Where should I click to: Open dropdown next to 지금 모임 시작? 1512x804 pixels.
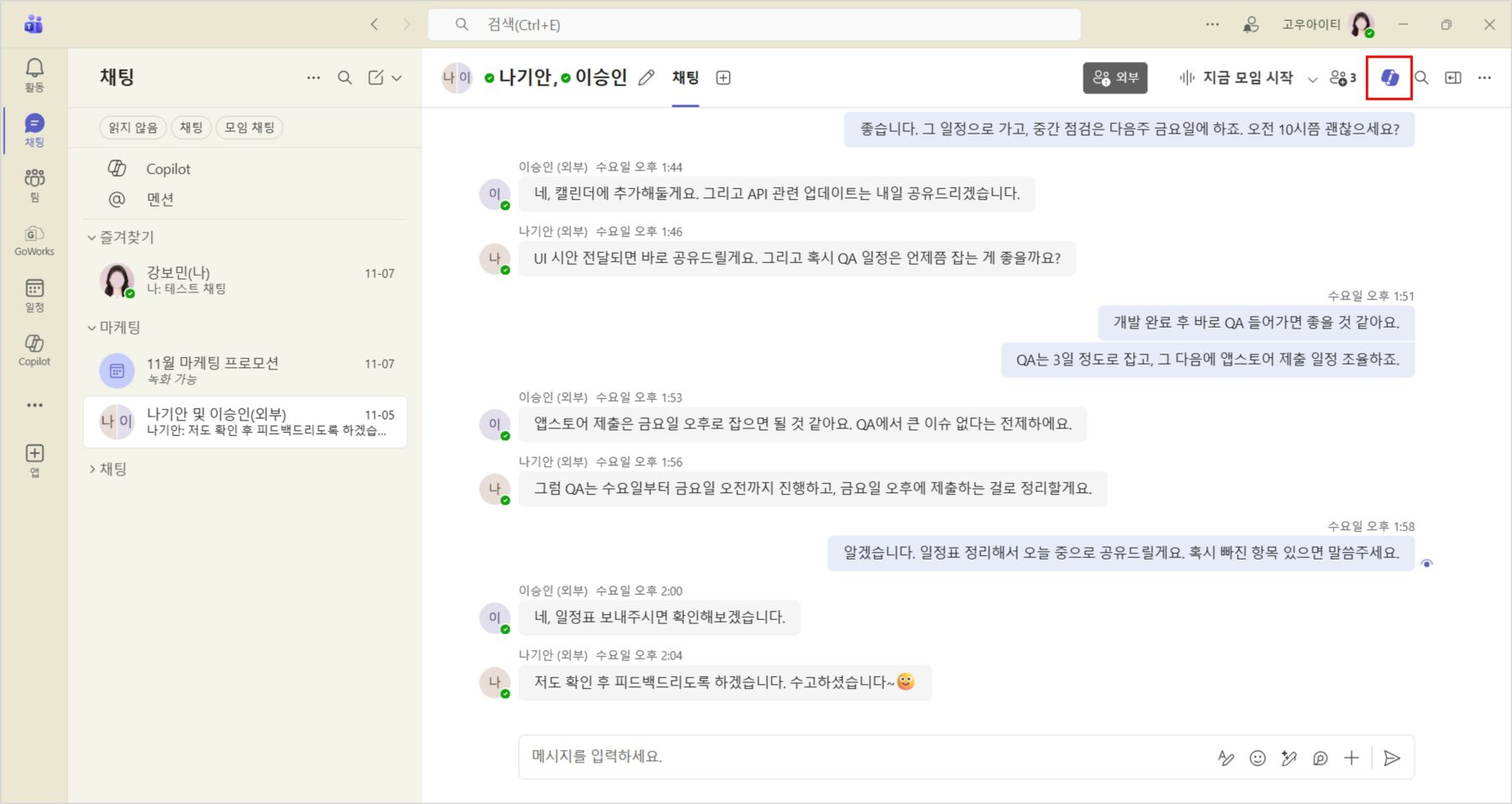pyautogui.click(x=1312, y=79)
